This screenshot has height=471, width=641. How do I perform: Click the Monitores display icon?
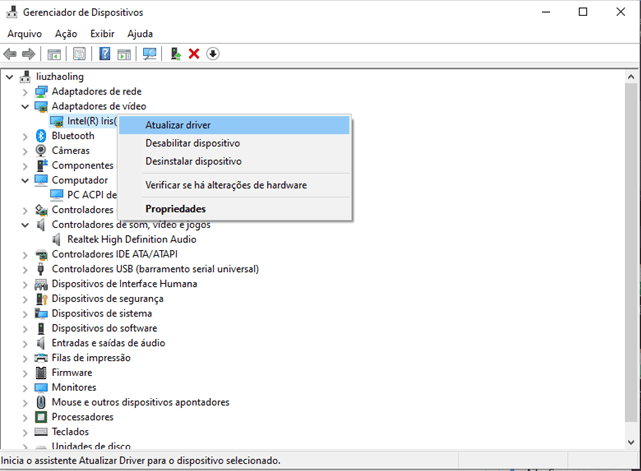tap(41, 387)
